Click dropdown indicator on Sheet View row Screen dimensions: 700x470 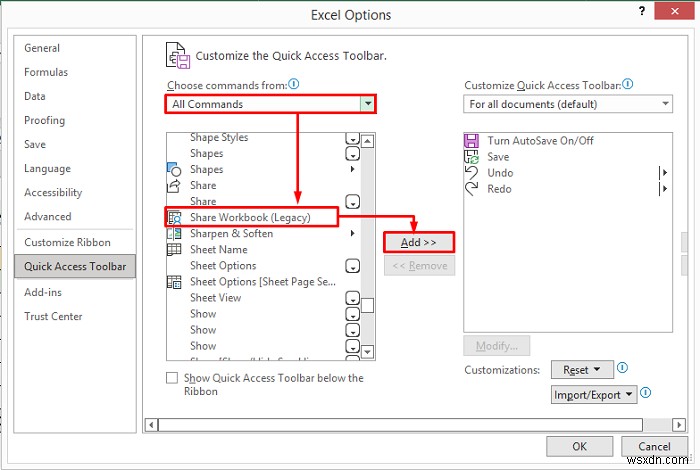pos(353,298)
